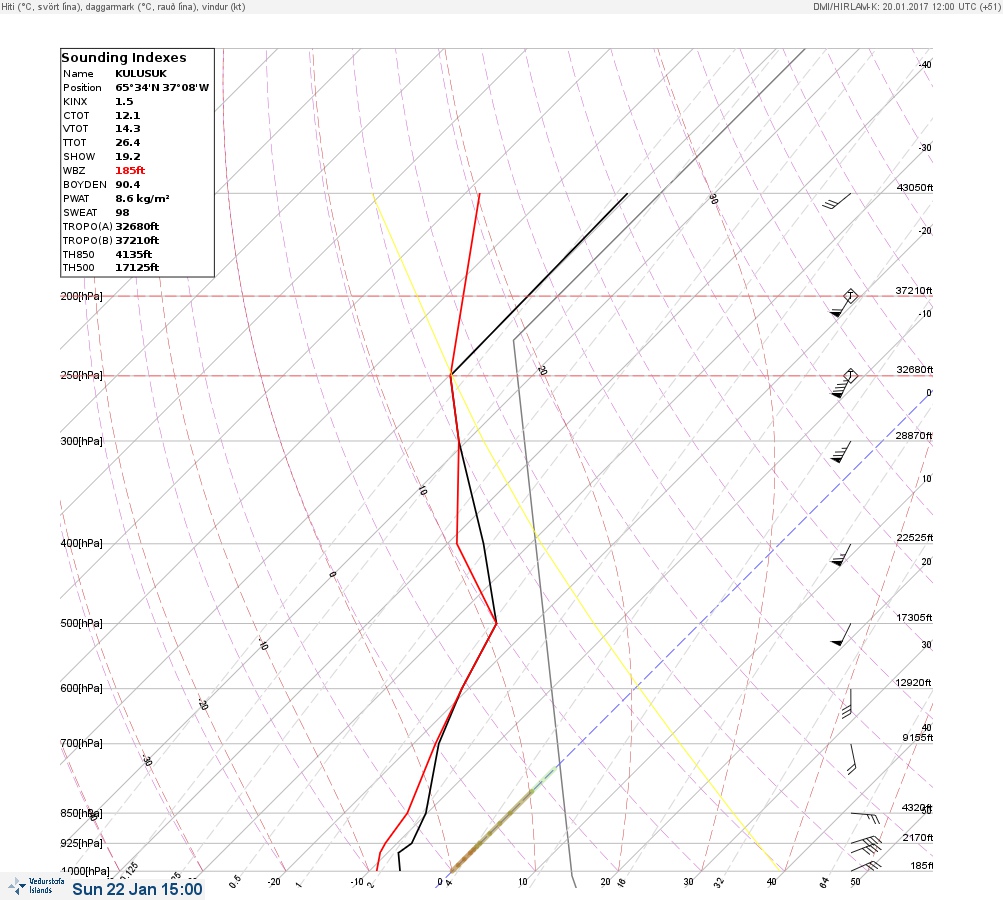Click the wind barb at 43050ft
Viewport: 1003px width, 900px height.
pyautogui.click(x=836, y=201)
